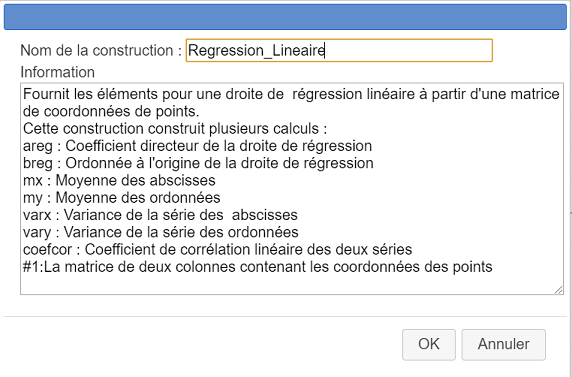Cancel the dialog with Annuler
Screen dimensions: 572x377
[x=503, y=345]
